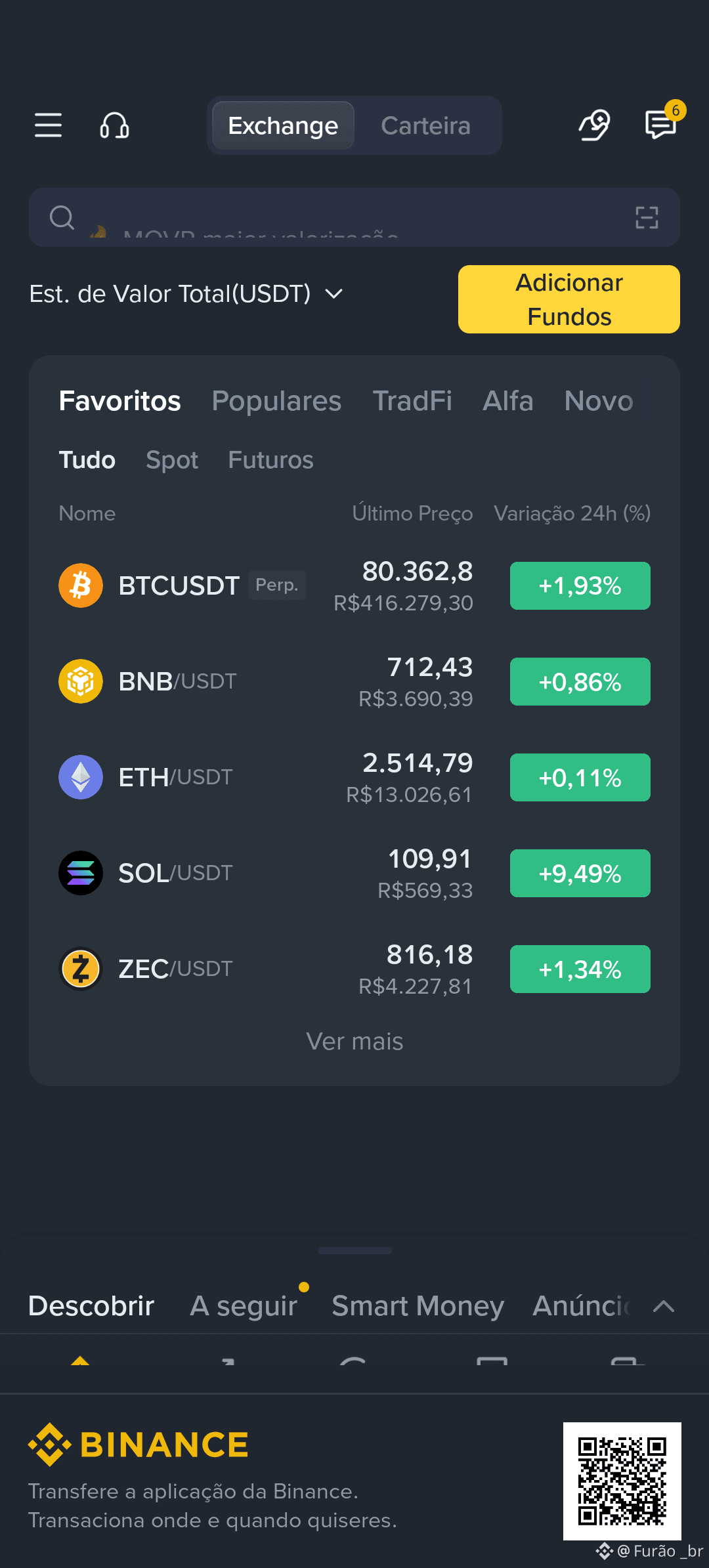Switch to the Populares tab
The image size is (709, 1568).
276,401
